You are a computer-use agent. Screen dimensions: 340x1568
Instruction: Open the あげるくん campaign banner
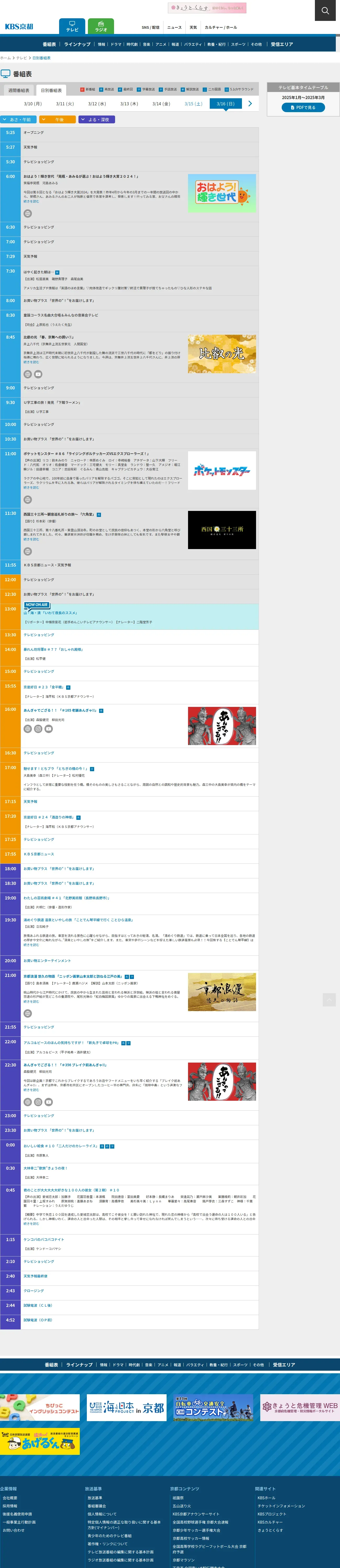click(x=39, y=1442)
